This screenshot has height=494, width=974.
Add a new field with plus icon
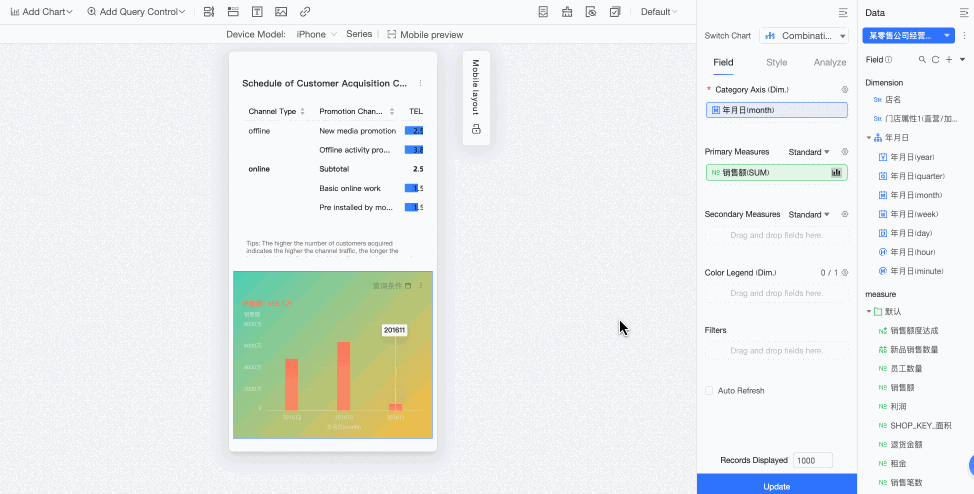(x=949, y=60)
